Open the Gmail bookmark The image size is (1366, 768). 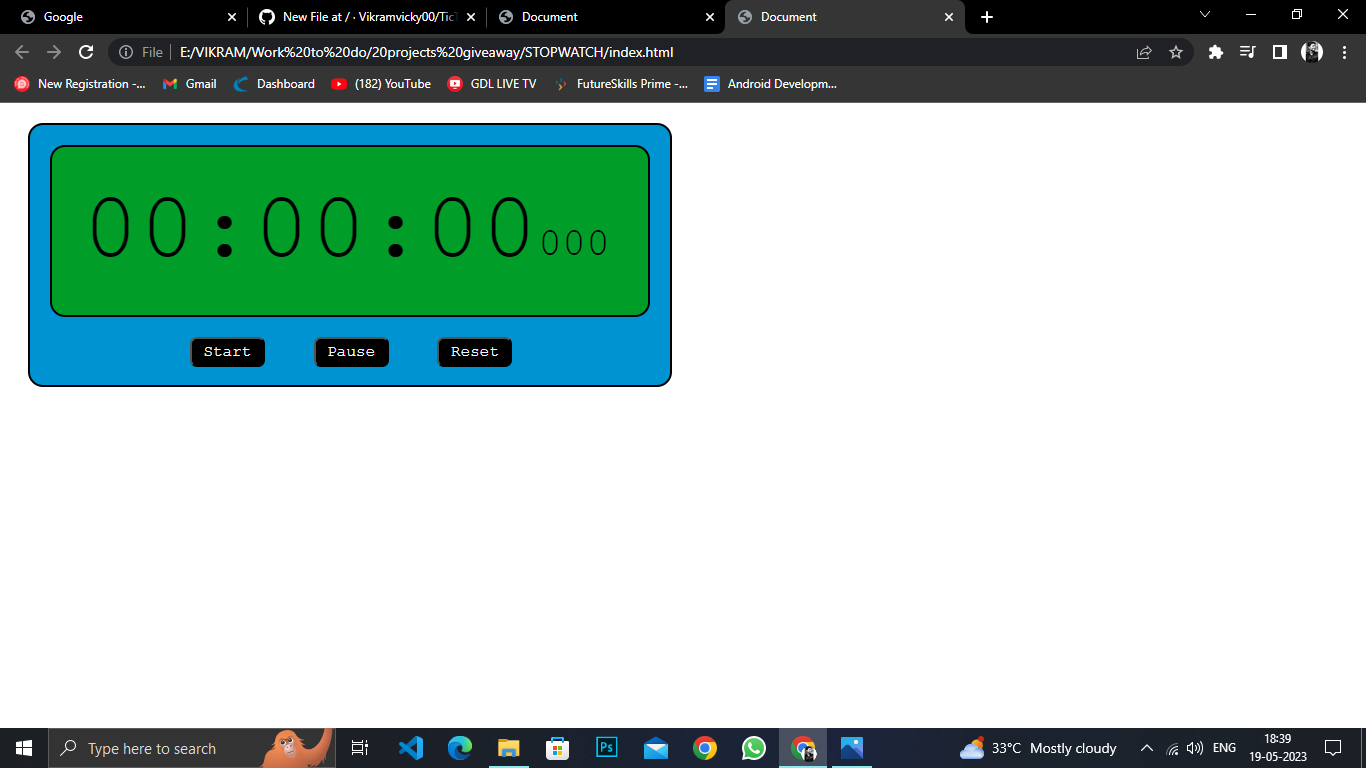click(188, 84)
